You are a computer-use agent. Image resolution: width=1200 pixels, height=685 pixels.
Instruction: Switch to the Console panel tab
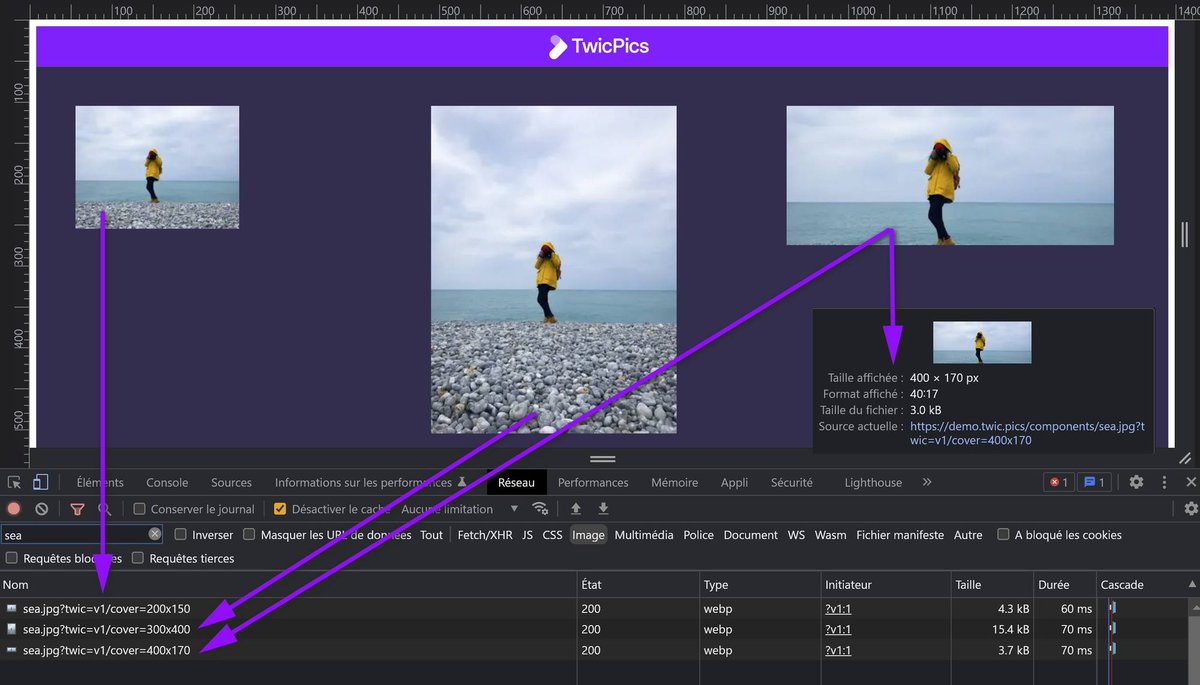point(166,482)
